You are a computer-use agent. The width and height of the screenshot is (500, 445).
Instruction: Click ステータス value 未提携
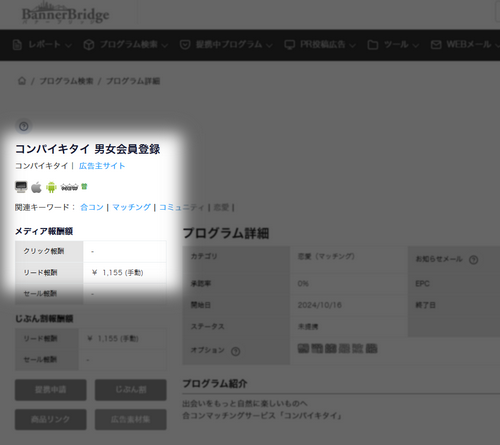[308, 327]
